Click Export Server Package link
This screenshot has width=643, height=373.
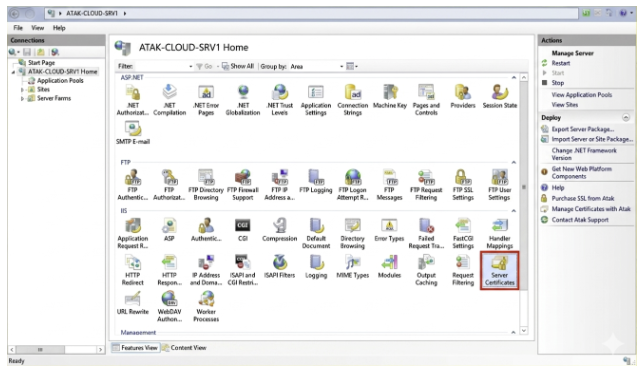(x=583, y=129)
